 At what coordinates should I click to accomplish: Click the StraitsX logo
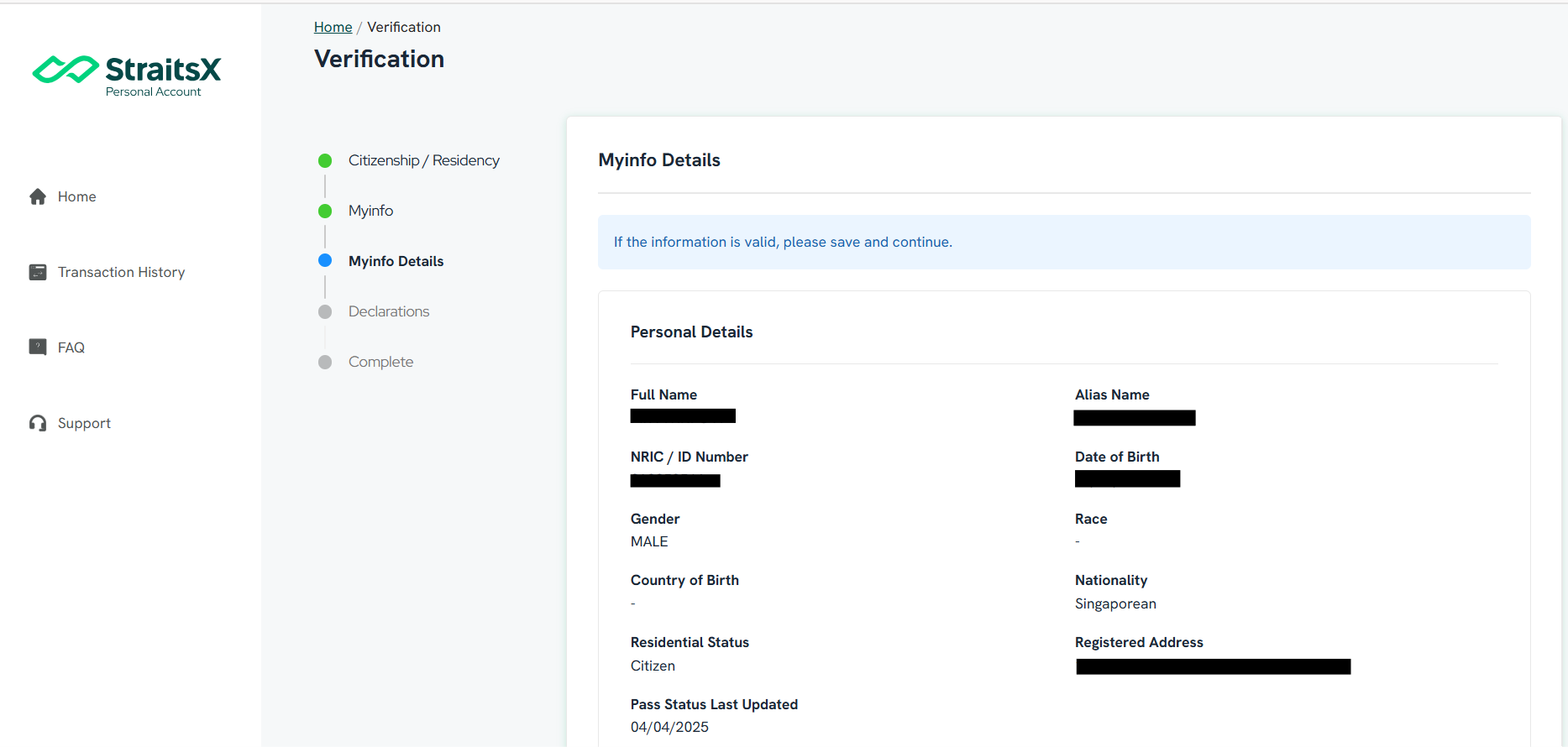click(x=127, y=76)
